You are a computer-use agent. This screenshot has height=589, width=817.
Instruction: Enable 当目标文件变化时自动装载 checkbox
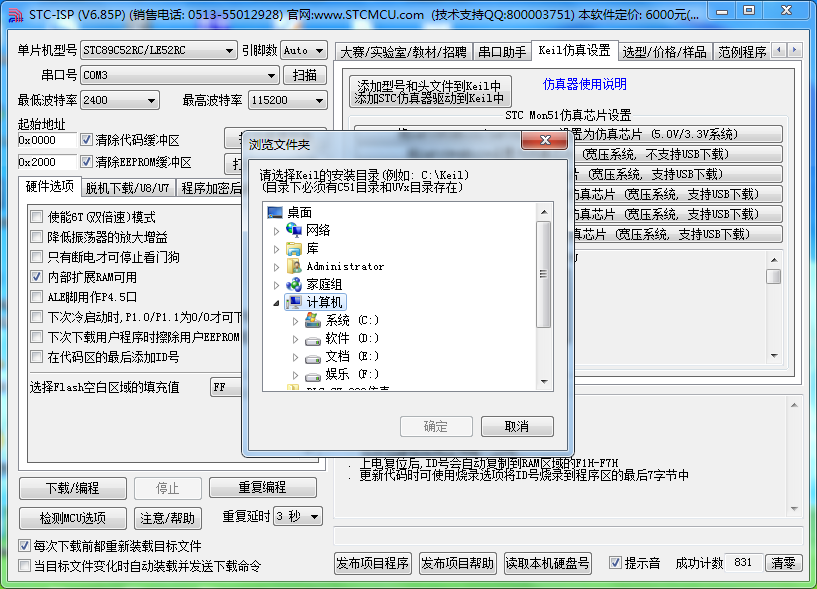(x=24, y=566)
